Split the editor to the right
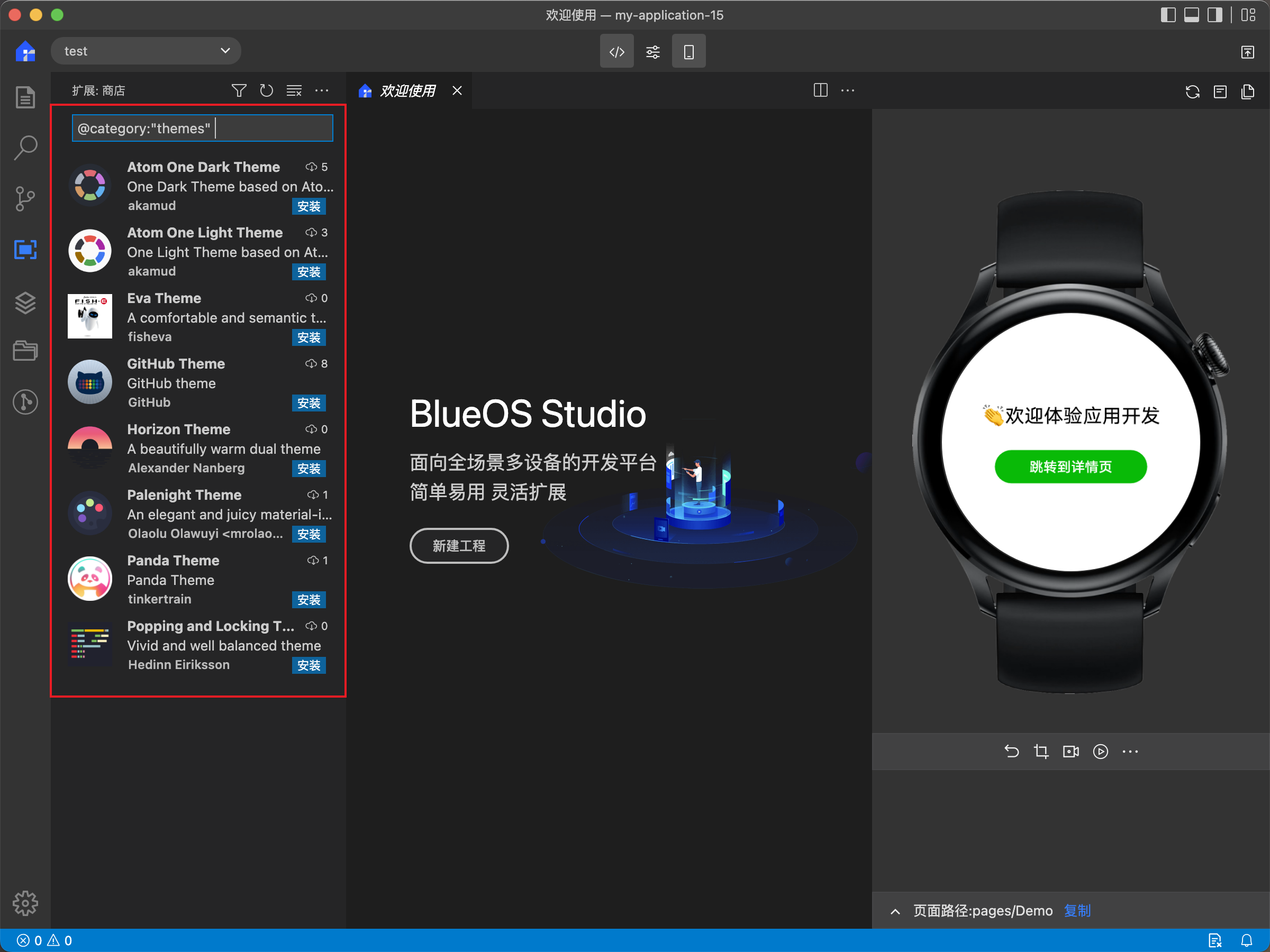 [820, 90]
